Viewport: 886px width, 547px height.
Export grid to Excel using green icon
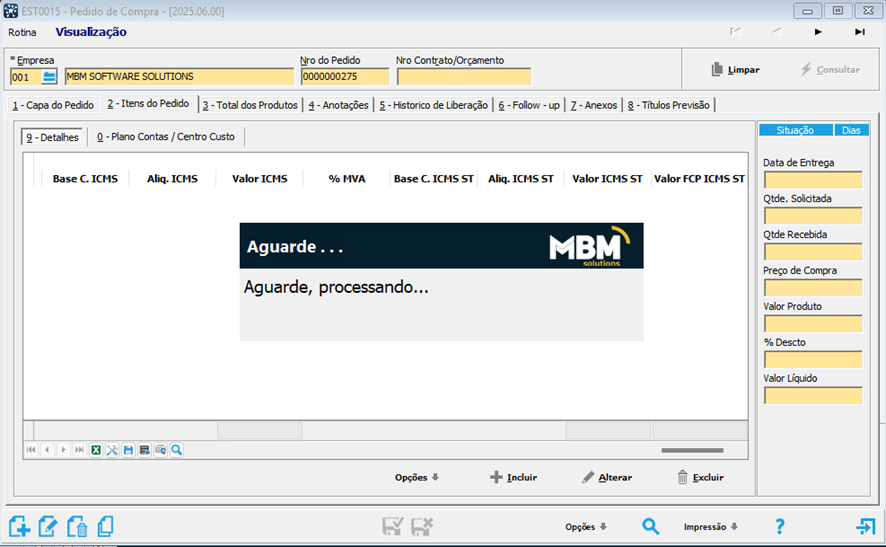pos(96,450)
